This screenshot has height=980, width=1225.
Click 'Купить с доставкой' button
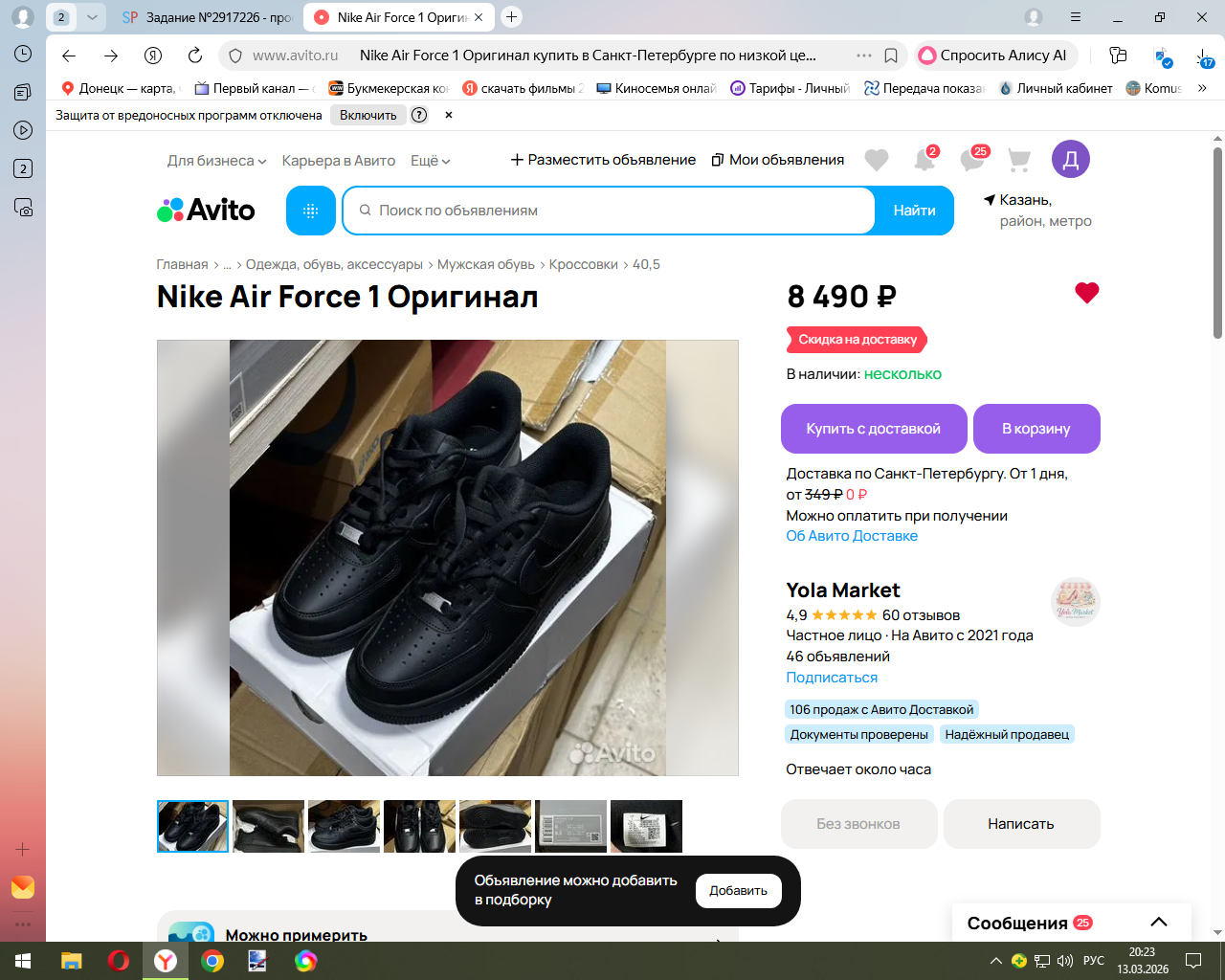[x=874, y=429]
